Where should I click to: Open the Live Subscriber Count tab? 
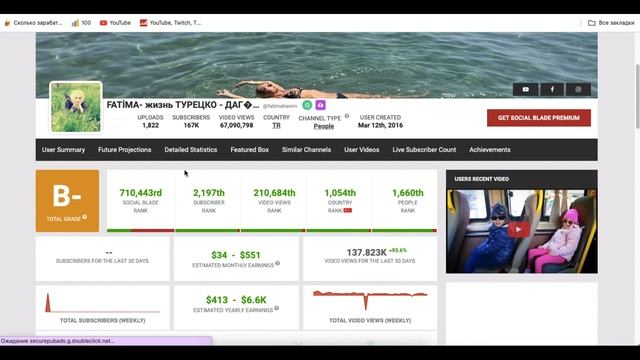tap(424, 150)
